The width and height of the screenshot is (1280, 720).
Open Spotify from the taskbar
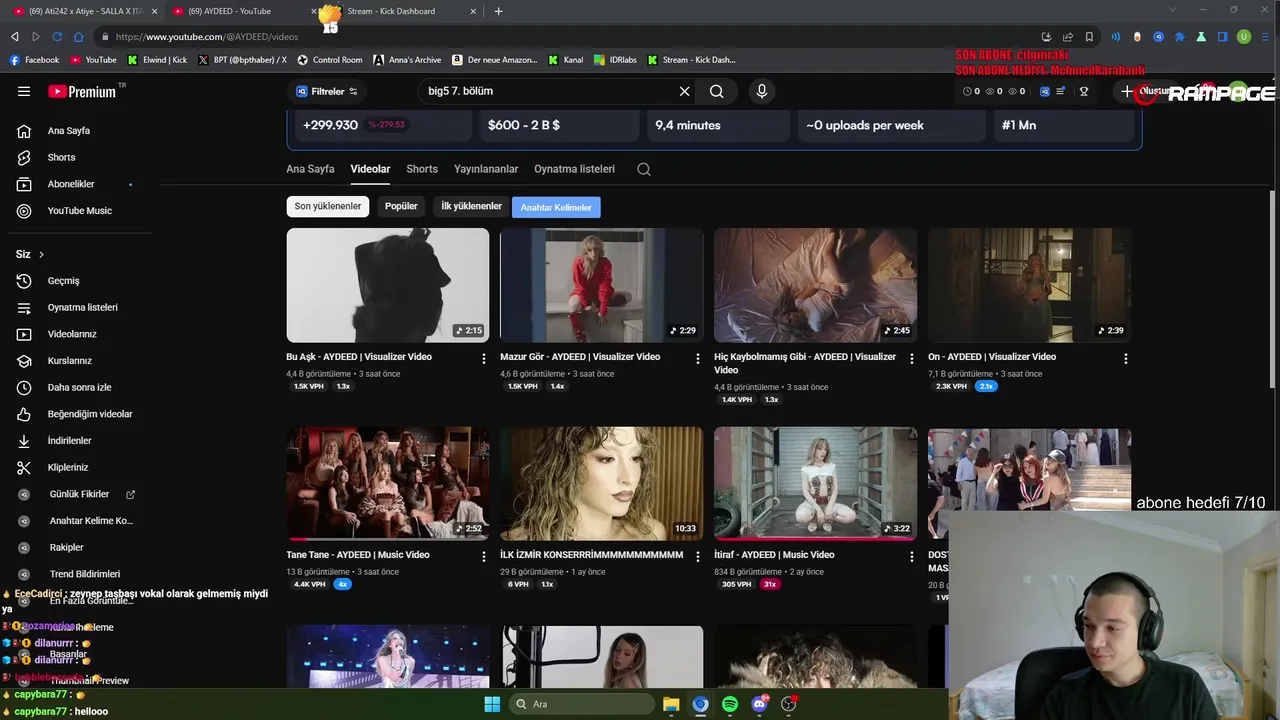730,704
